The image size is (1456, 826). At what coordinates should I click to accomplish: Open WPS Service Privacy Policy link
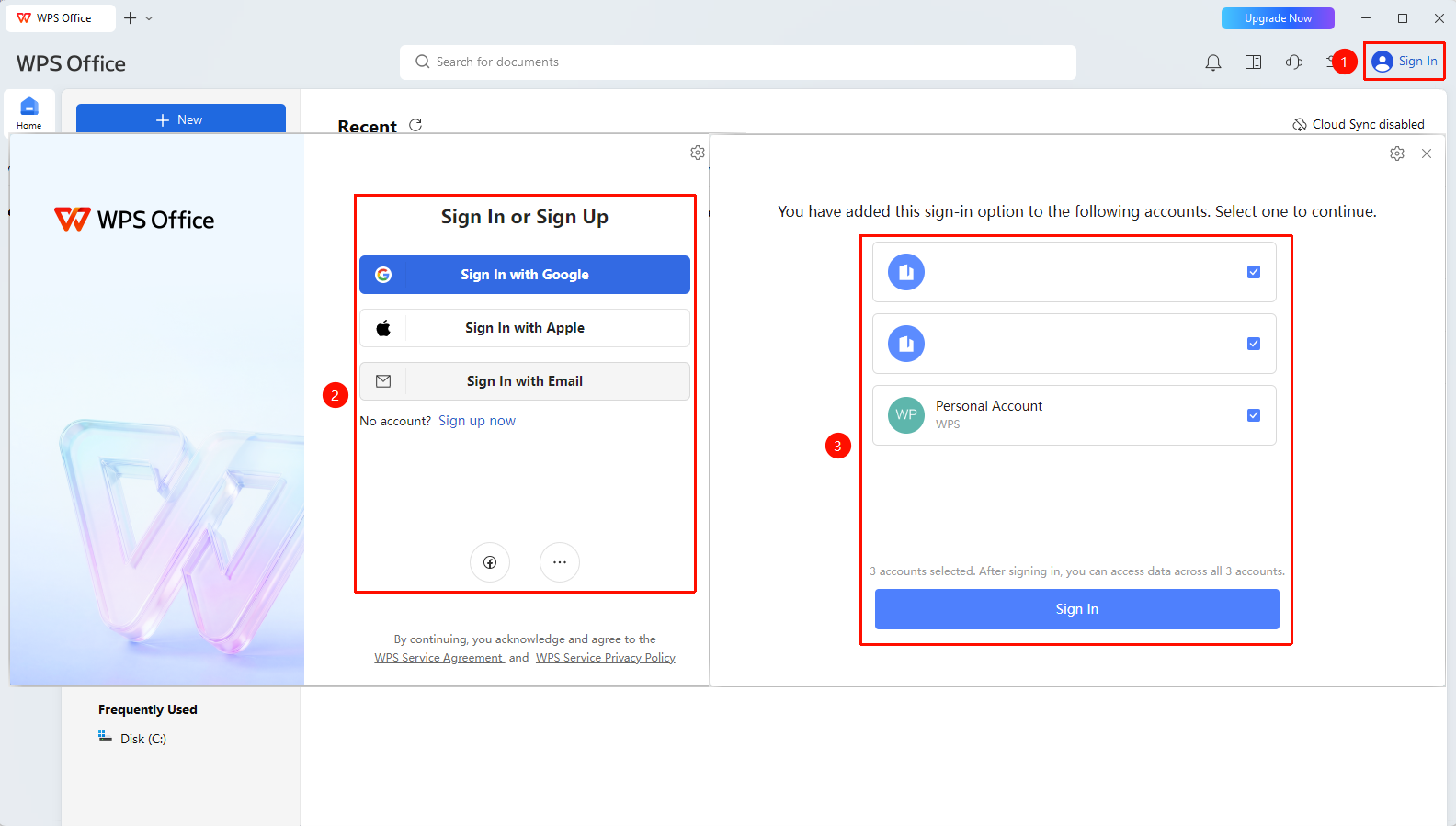[606, 658]
